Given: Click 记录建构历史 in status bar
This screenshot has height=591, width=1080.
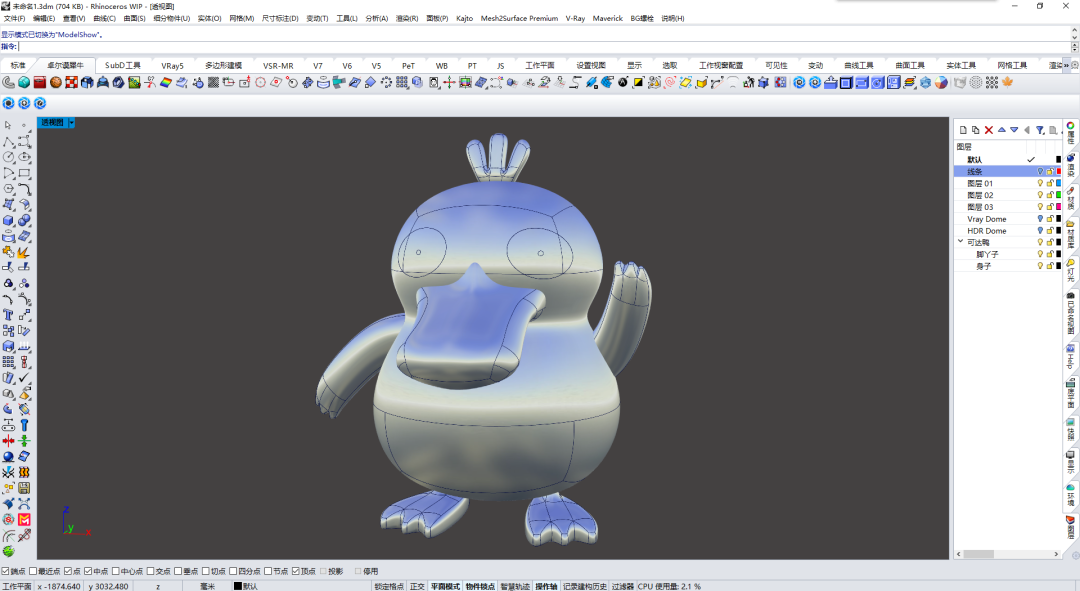Looking at the screenshot, I should pyautogui.click(x=585, y=586).
